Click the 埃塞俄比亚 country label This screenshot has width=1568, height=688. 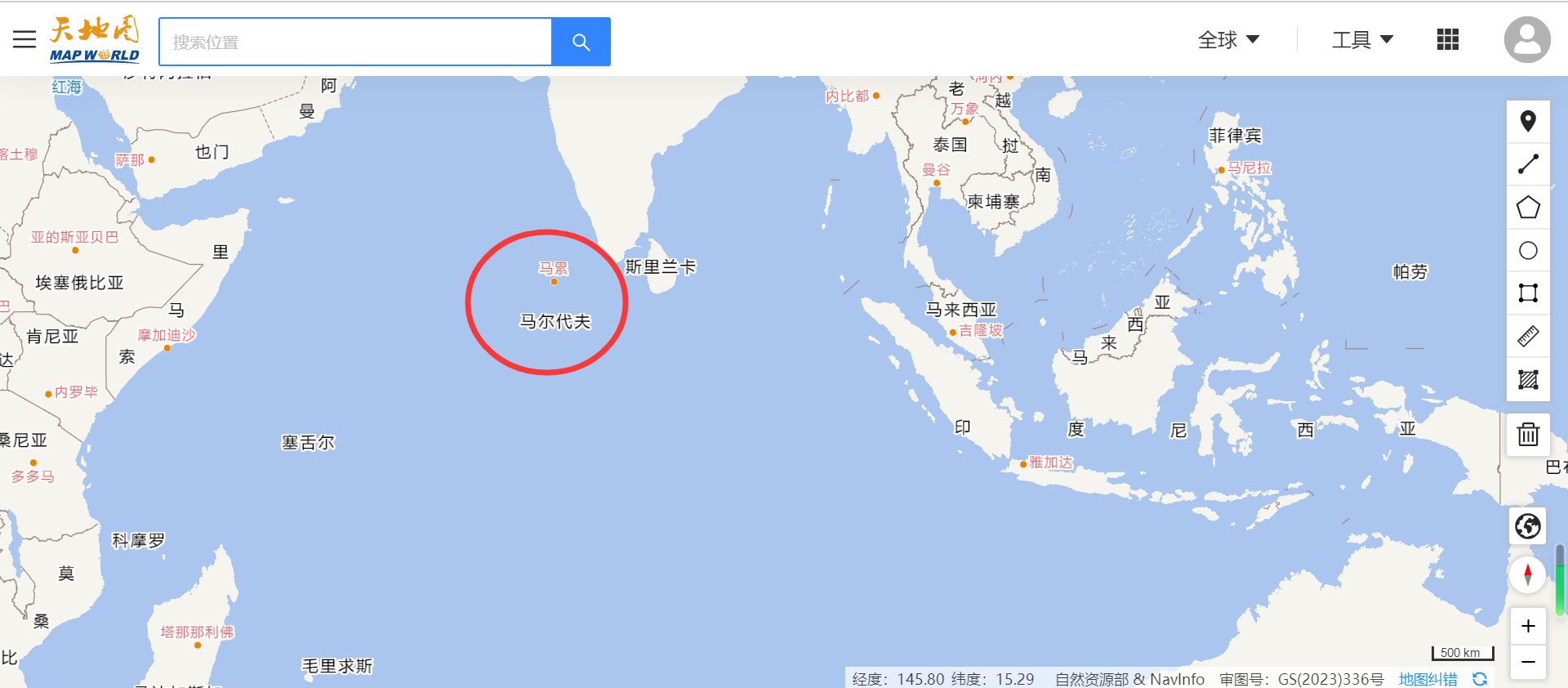79,283
